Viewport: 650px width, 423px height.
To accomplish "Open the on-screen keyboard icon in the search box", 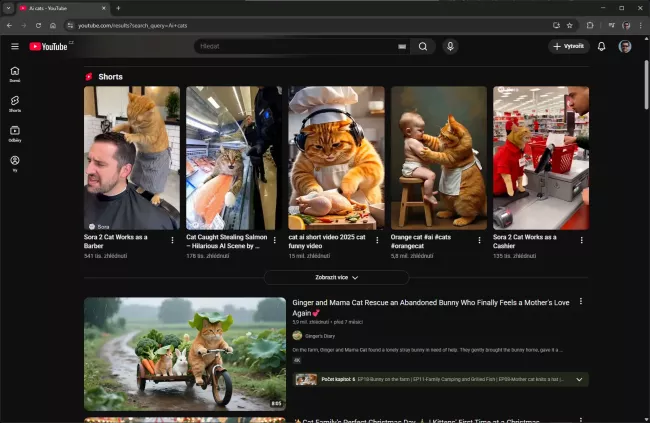I will click(x=402, y=46).
